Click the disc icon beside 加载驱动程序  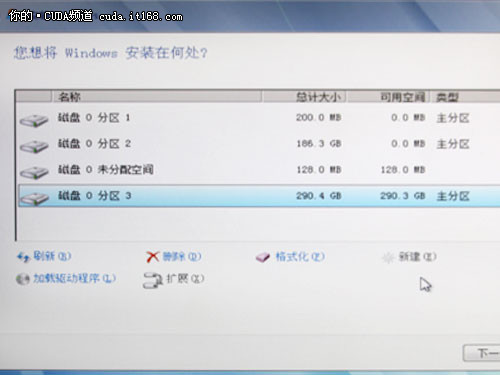click(x=23, y=279)
